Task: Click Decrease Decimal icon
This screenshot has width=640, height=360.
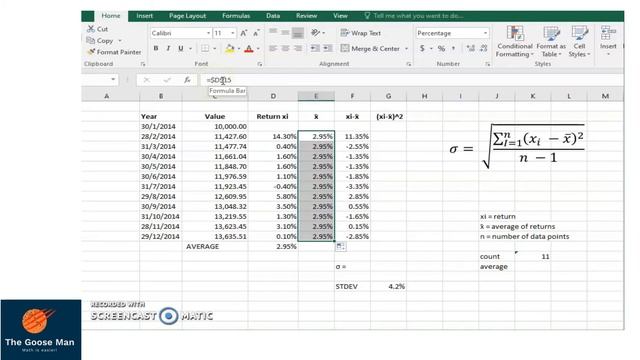Action: point(484,49)
